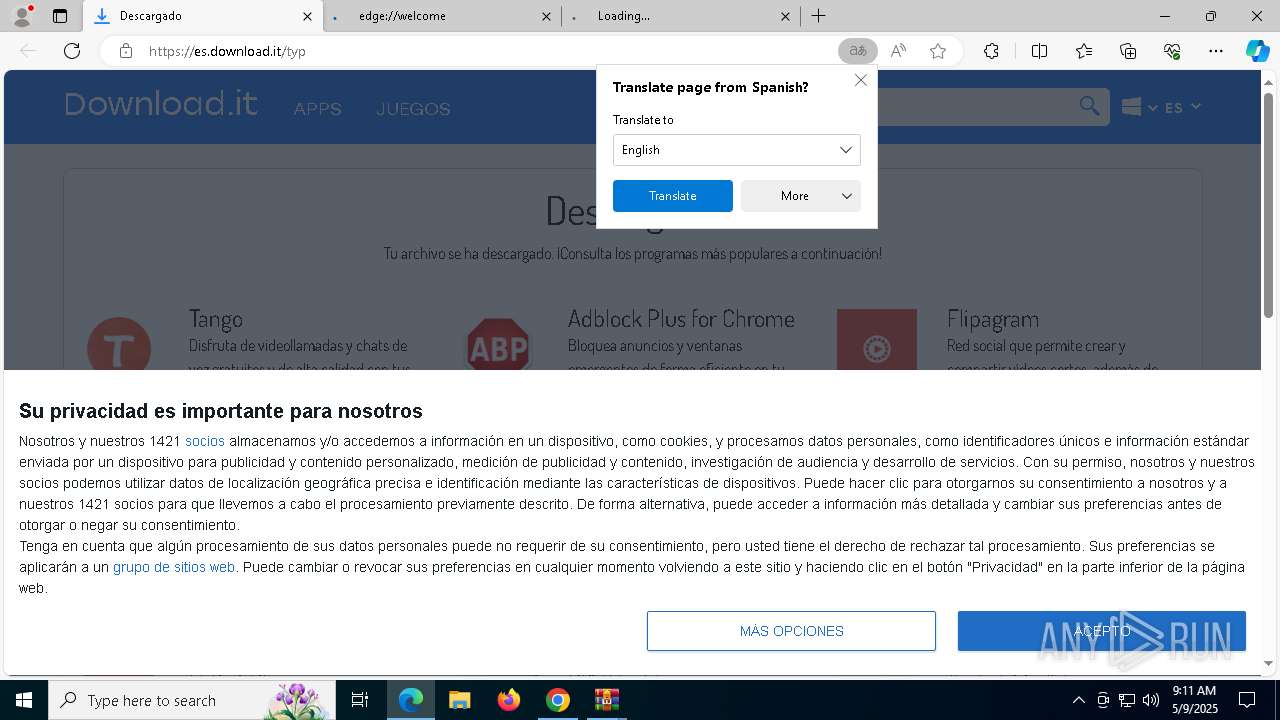The width and height of the screenshot is (1280, 720).
Task: Close the Descargado tab
Action: click(307, 16)
